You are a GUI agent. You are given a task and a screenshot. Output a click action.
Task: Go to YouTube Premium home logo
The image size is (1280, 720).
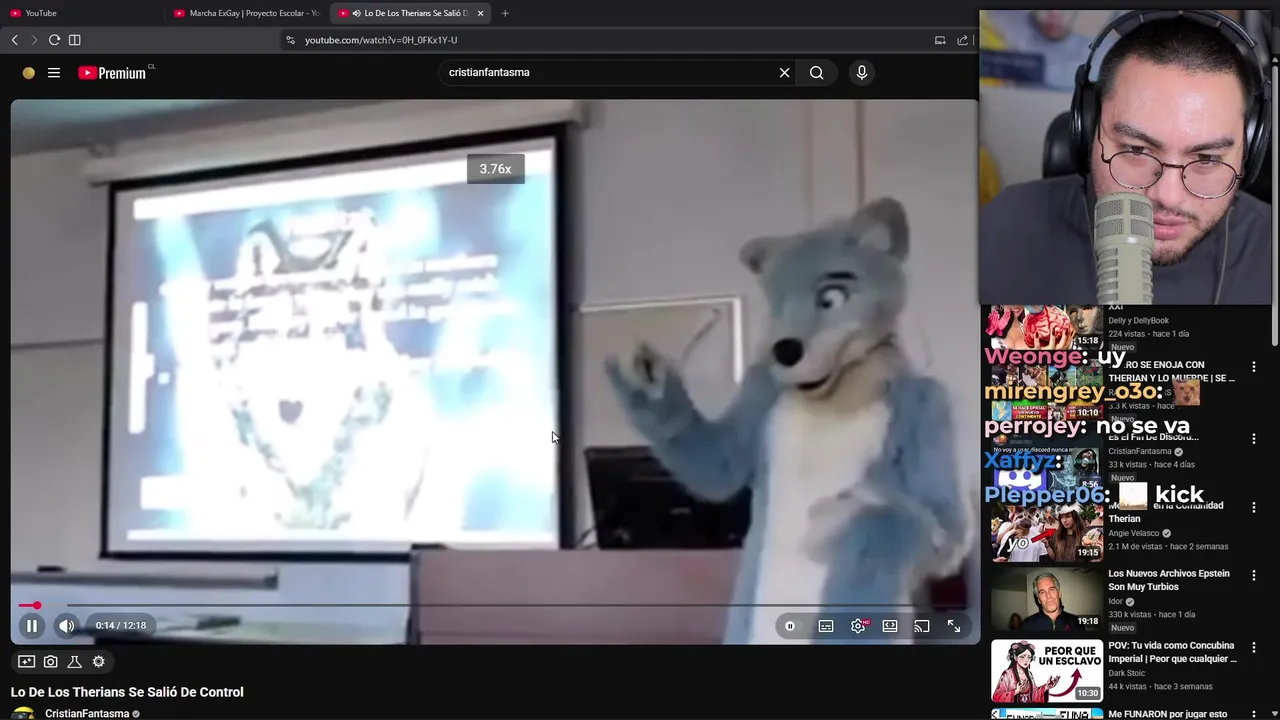[x=112, y=73]
